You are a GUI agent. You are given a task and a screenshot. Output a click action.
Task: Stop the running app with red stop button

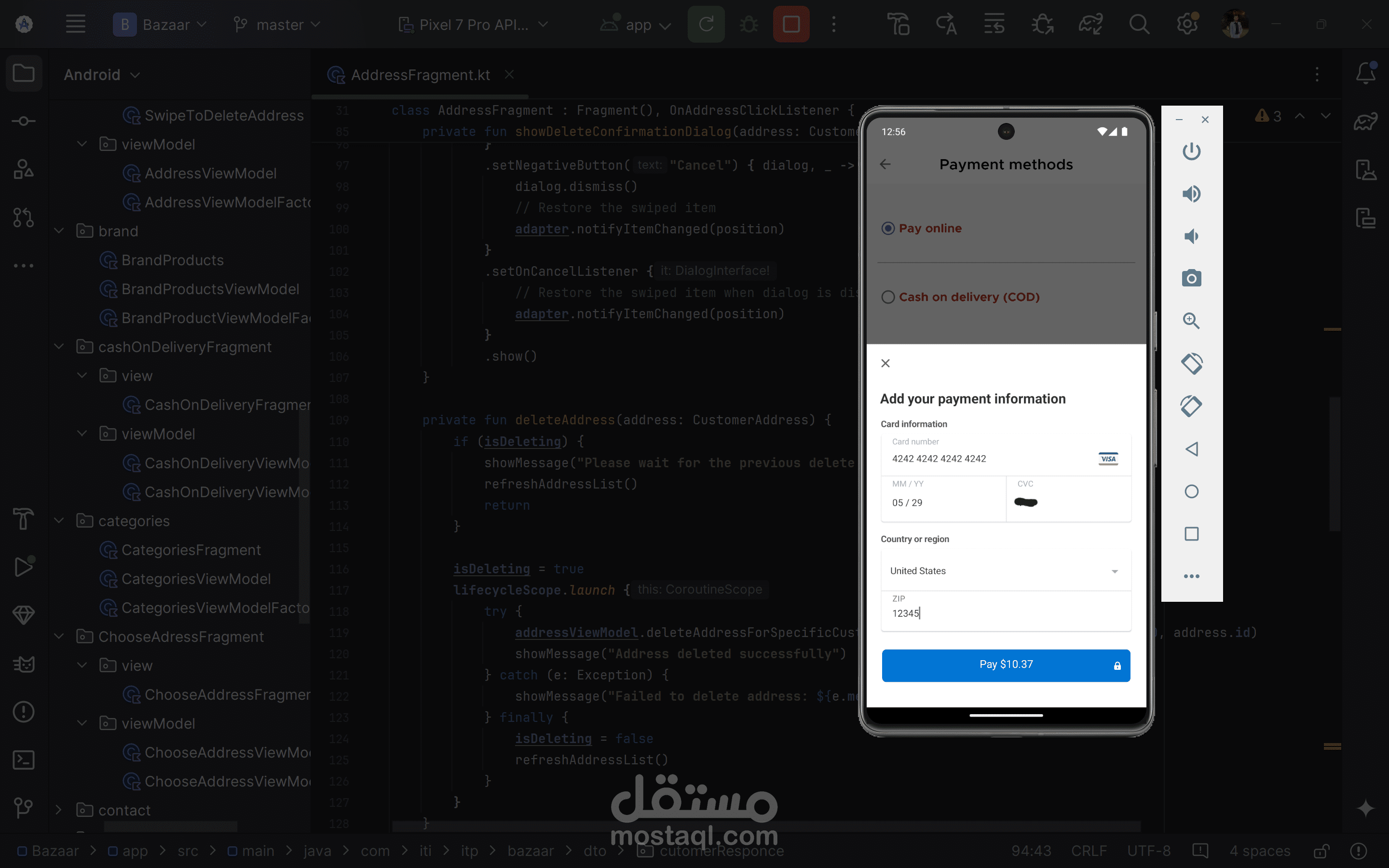coord(791,25)
